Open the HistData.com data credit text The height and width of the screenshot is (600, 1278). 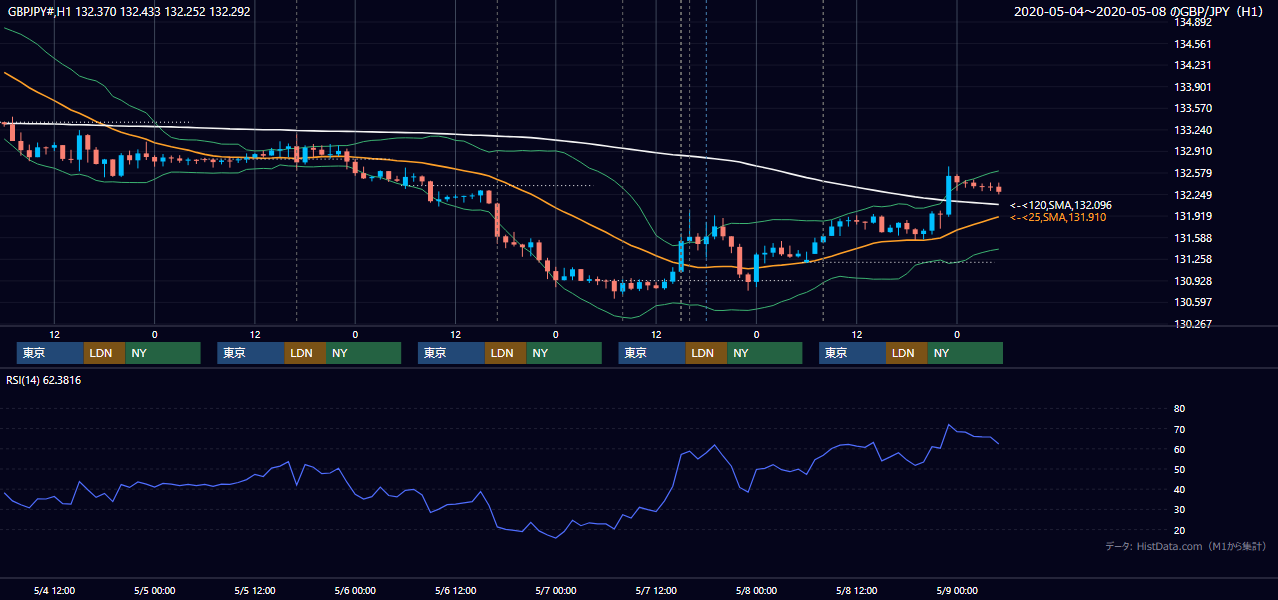(x=1185, y=546)
